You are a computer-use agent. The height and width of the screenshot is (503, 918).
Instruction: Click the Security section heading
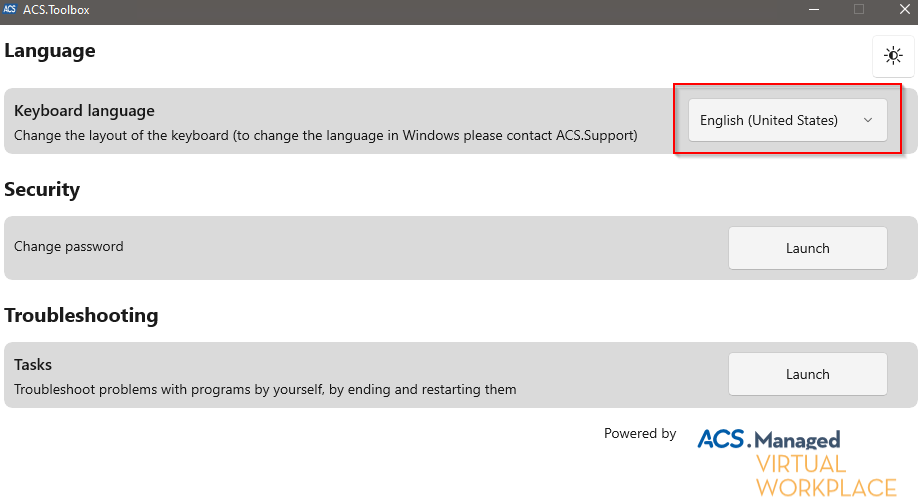click(x=42, y=189)
